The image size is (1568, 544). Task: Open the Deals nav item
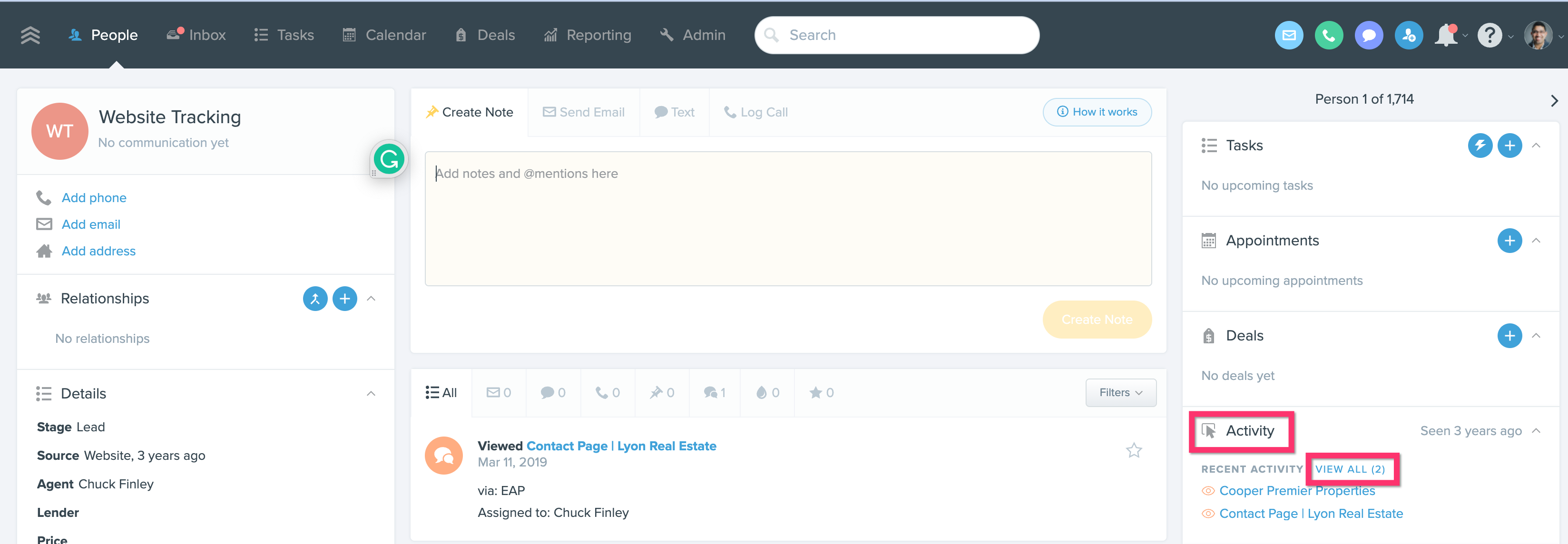point(484,35)
